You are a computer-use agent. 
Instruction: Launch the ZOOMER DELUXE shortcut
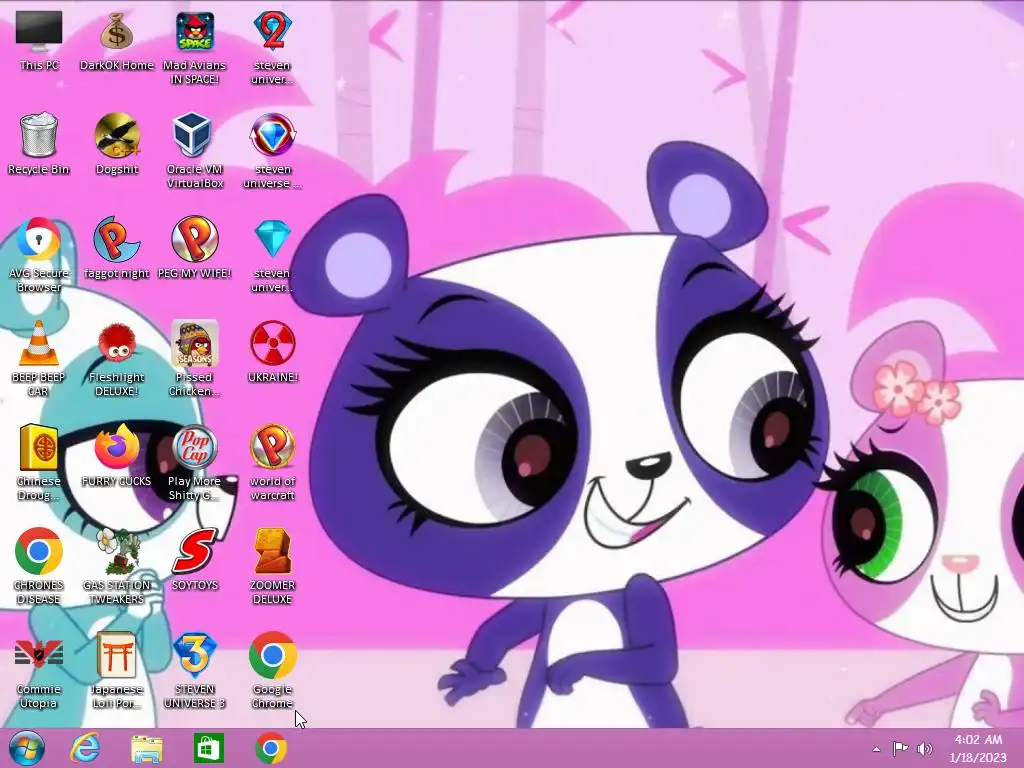click(272, 566)
